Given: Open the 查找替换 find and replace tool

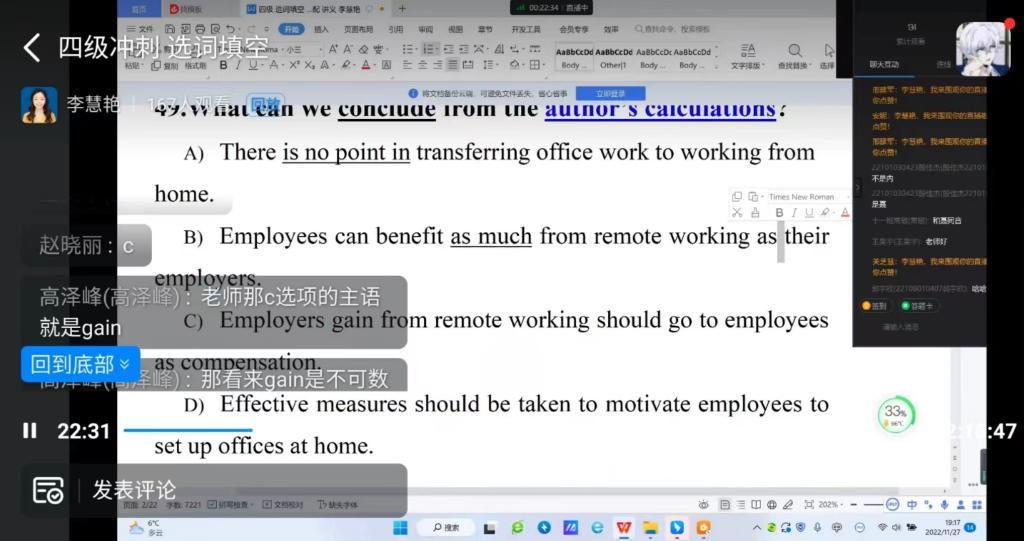Looking at the screenshot, I should click(x=794, y=56).
